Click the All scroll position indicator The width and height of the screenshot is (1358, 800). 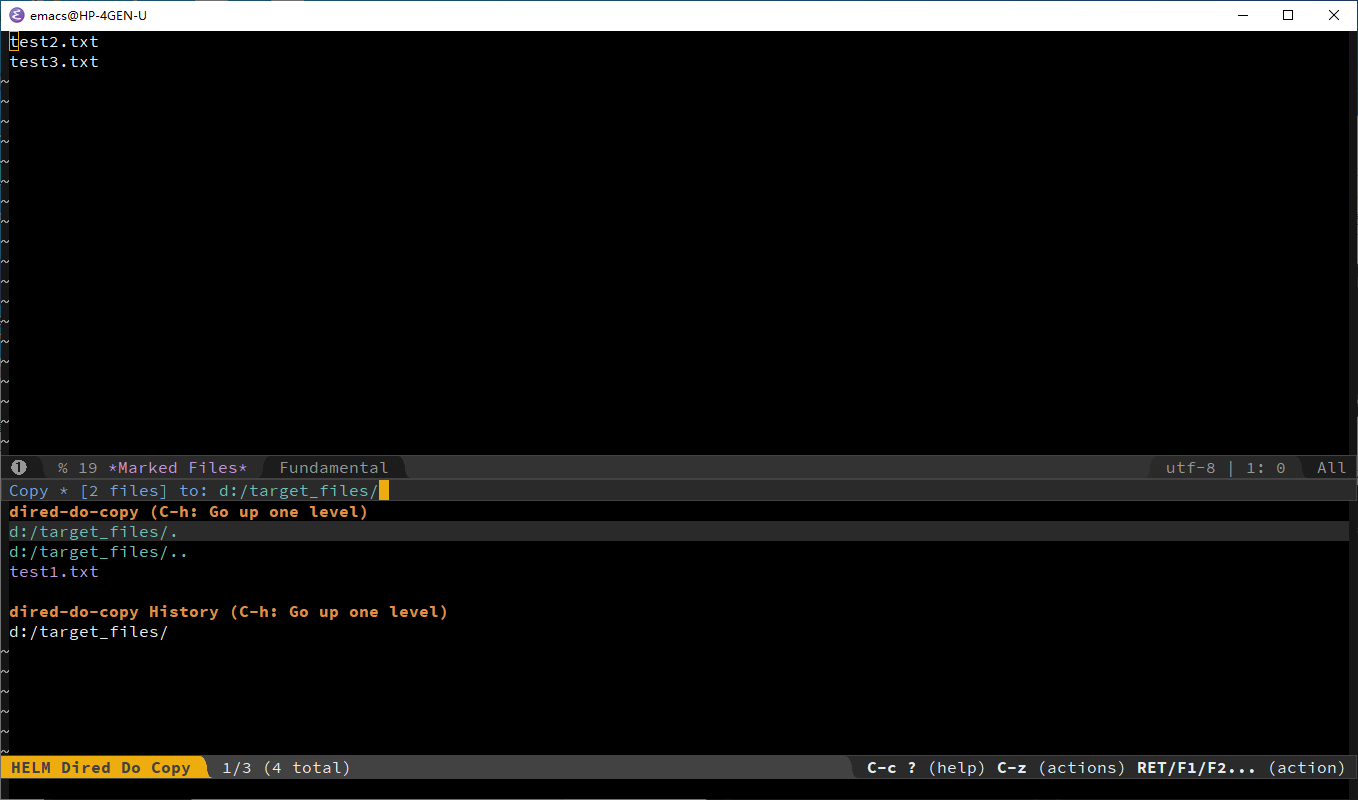[x=1330, y=467]
